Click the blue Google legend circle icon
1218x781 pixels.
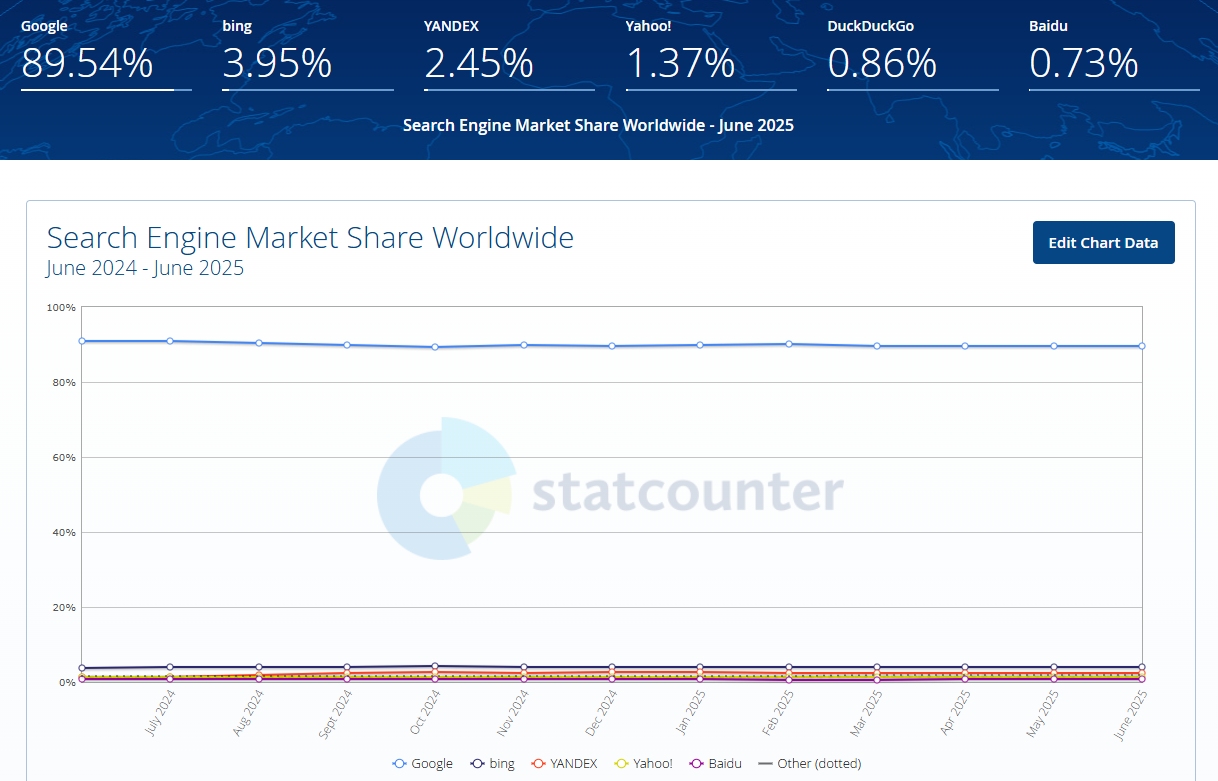(399, 763)
